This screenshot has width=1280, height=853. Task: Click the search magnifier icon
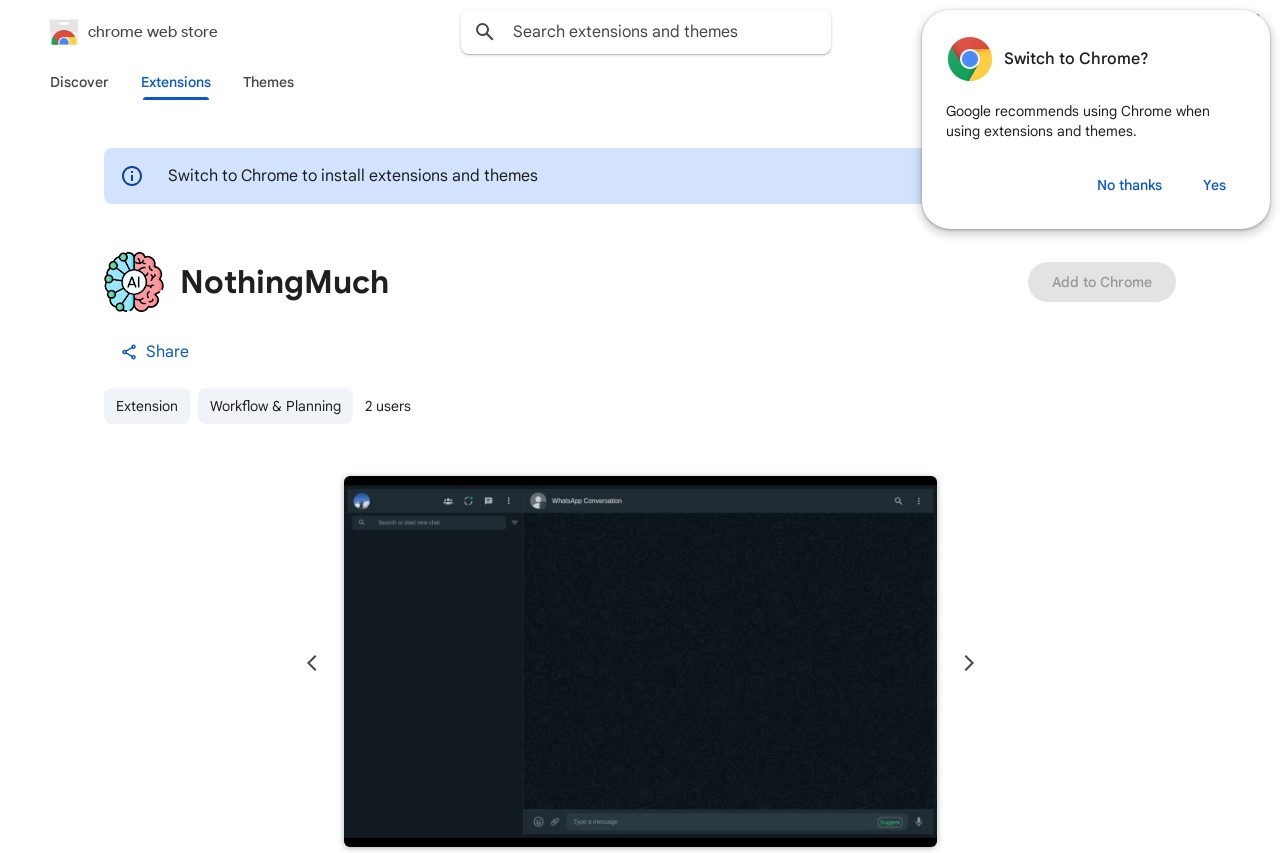(485, 32)
